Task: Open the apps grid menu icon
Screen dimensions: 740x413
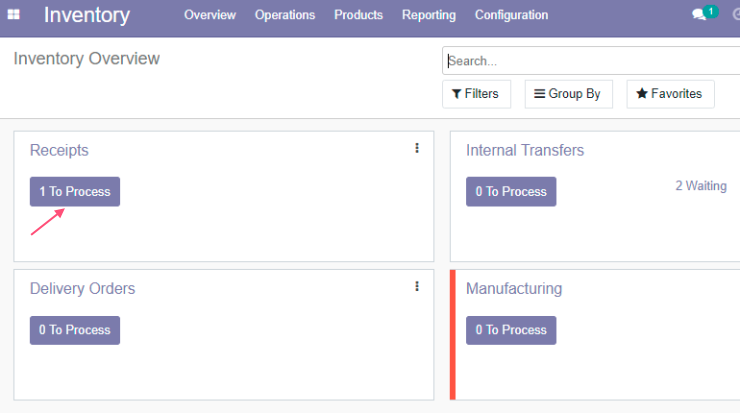Action: (x=14, y=15)
